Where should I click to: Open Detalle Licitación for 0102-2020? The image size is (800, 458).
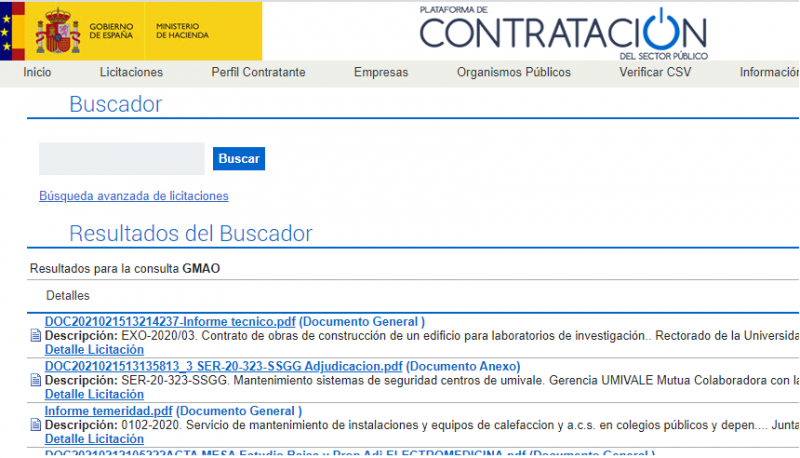point(94,439)
